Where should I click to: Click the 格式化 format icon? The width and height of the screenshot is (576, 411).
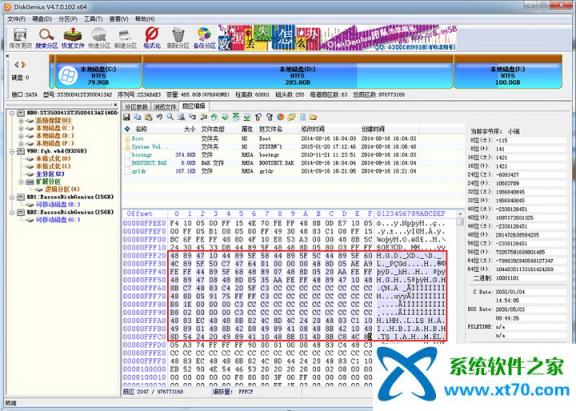click(152, 38)
